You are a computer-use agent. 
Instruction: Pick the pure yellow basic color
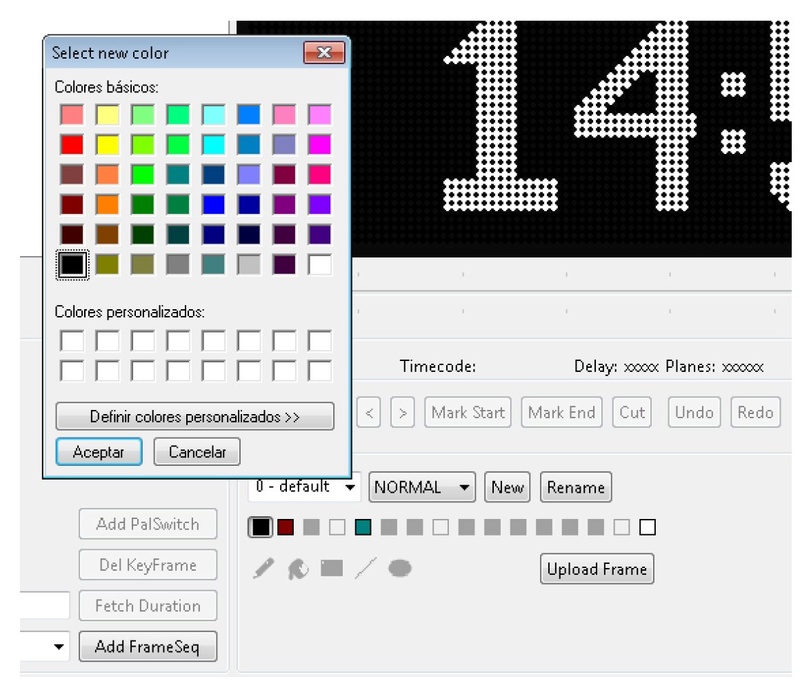pos(108,144)
